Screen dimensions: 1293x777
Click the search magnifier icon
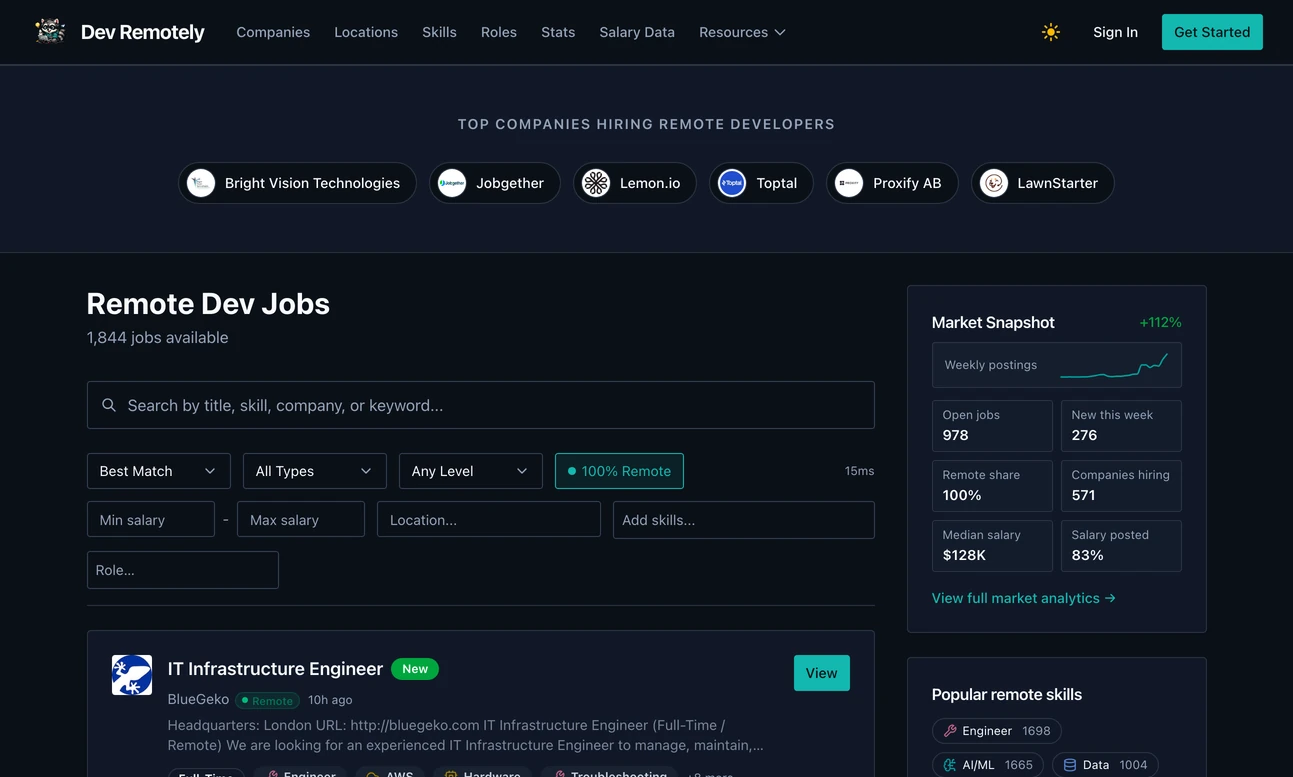[109, 405]
